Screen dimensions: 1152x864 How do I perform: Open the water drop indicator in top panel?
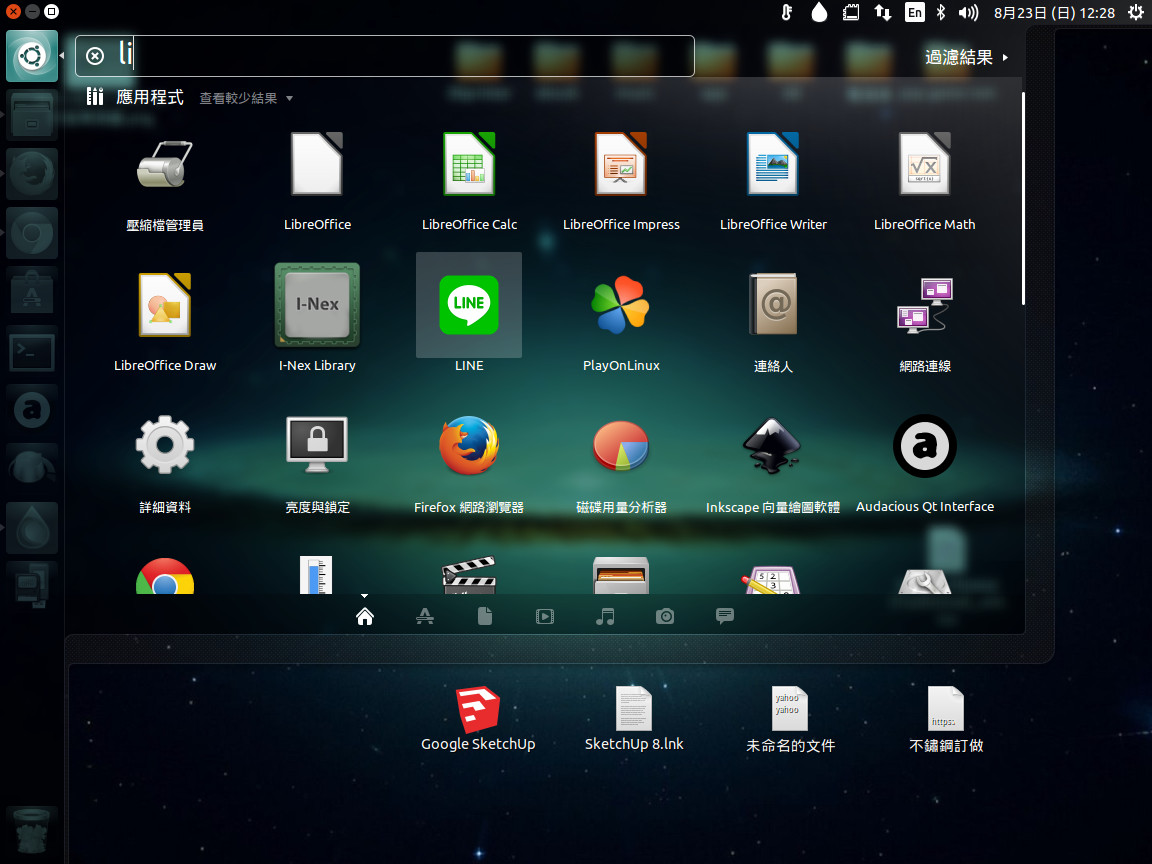point(819,12)
